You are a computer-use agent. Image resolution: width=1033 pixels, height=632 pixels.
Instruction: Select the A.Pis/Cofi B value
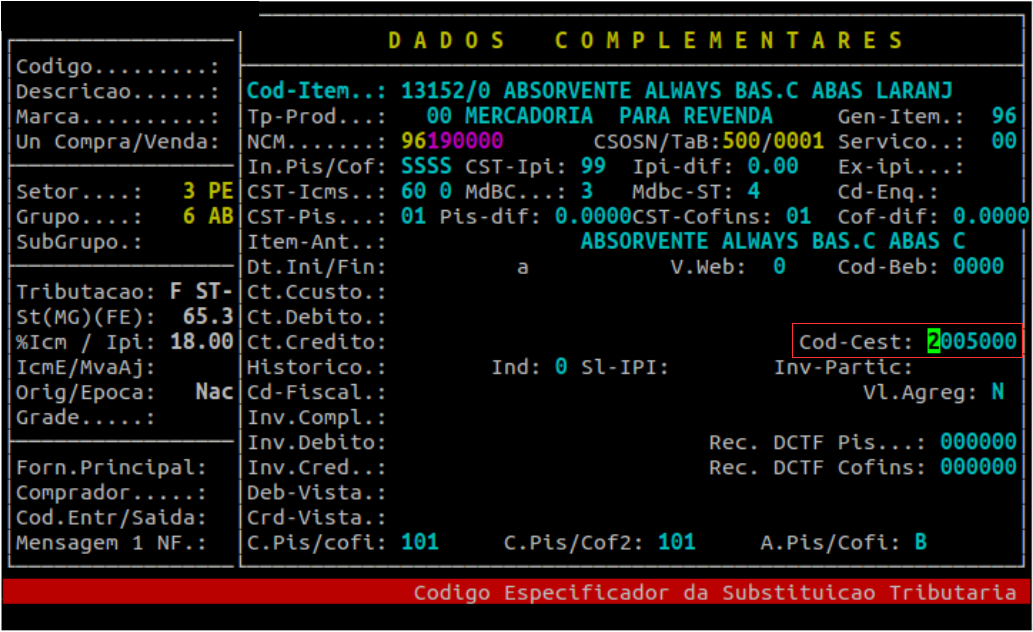920,542
